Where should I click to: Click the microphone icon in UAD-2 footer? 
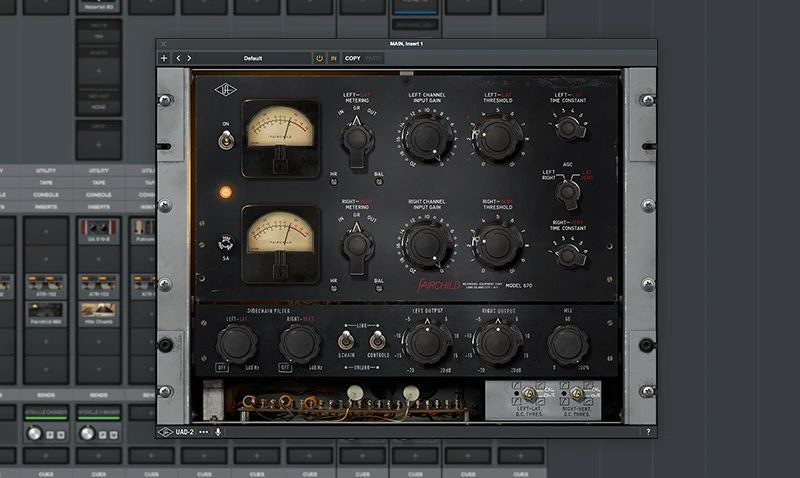pos(218,432)
